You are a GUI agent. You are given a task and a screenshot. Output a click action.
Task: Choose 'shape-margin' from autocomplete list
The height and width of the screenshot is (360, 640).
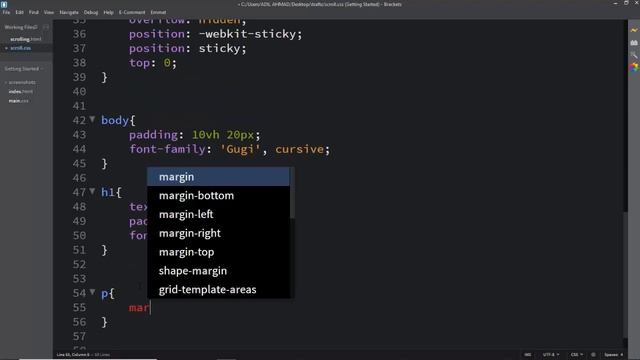(x=218, y=271)
